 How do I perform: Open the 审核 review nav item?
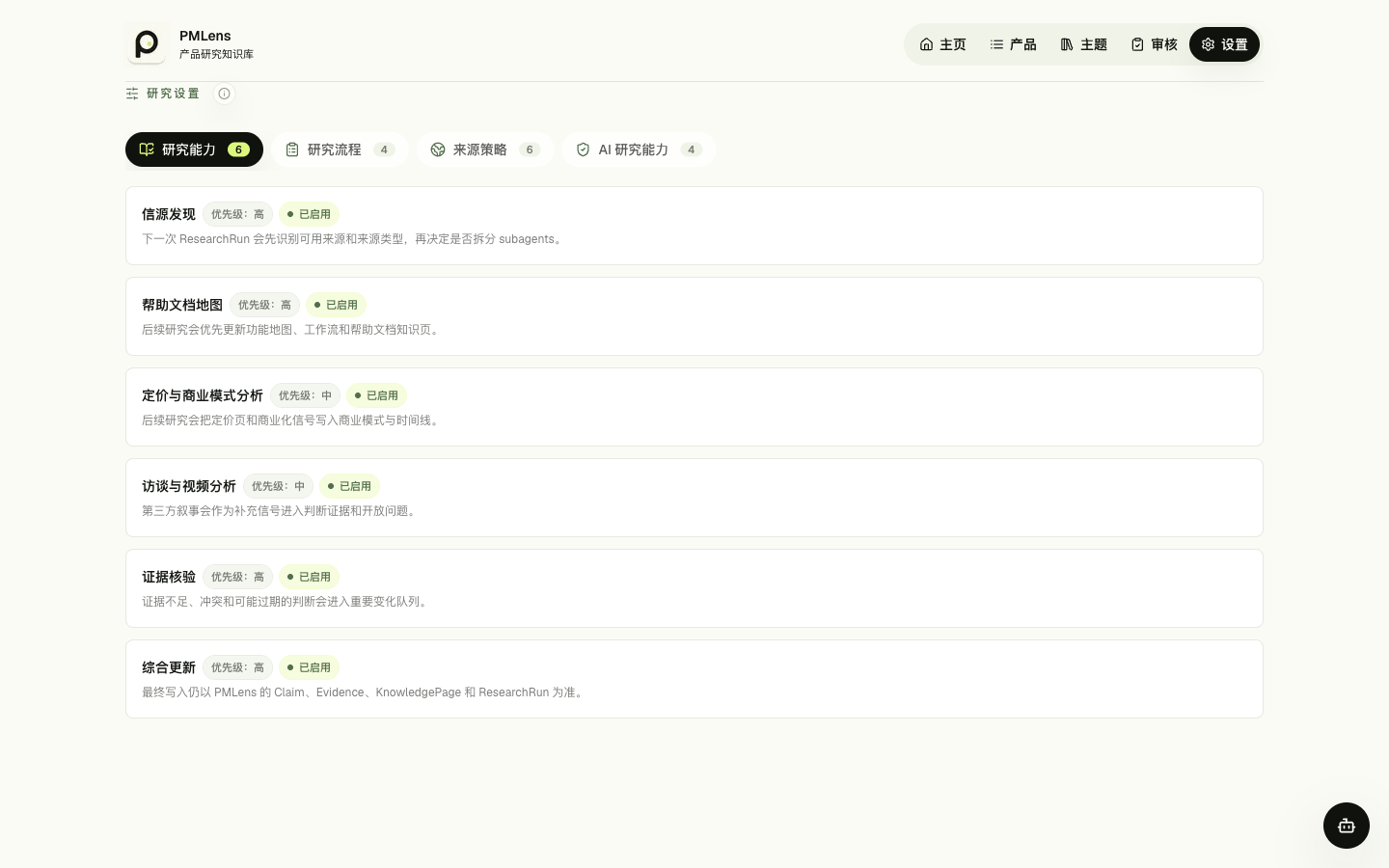point(1154,44)
